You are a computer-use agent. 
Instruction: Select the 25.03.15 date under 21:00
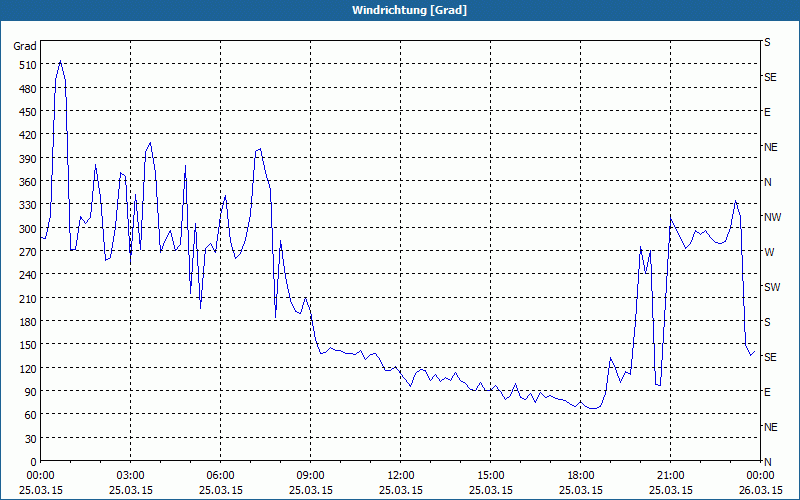(x=670, y=490)
